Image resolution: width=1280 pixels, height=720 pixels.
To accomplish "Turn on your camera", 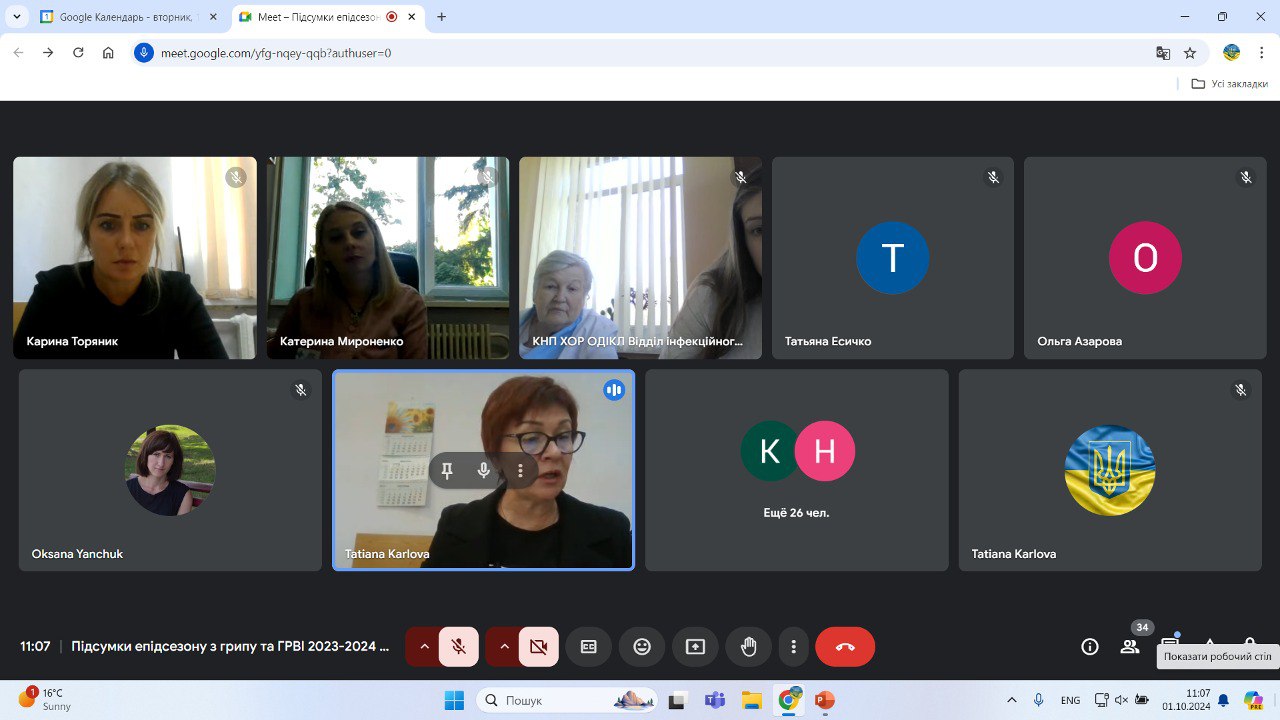I will tap(539, 647).
